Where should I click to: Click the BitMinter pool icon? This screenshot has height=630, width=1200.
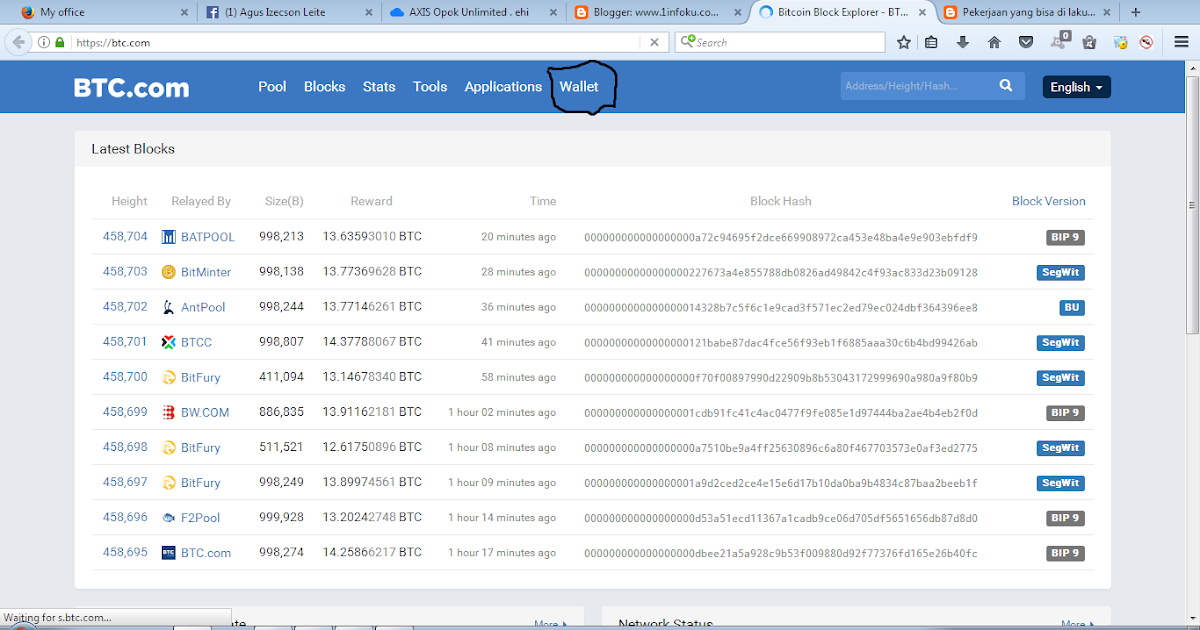tap(168, 272)
